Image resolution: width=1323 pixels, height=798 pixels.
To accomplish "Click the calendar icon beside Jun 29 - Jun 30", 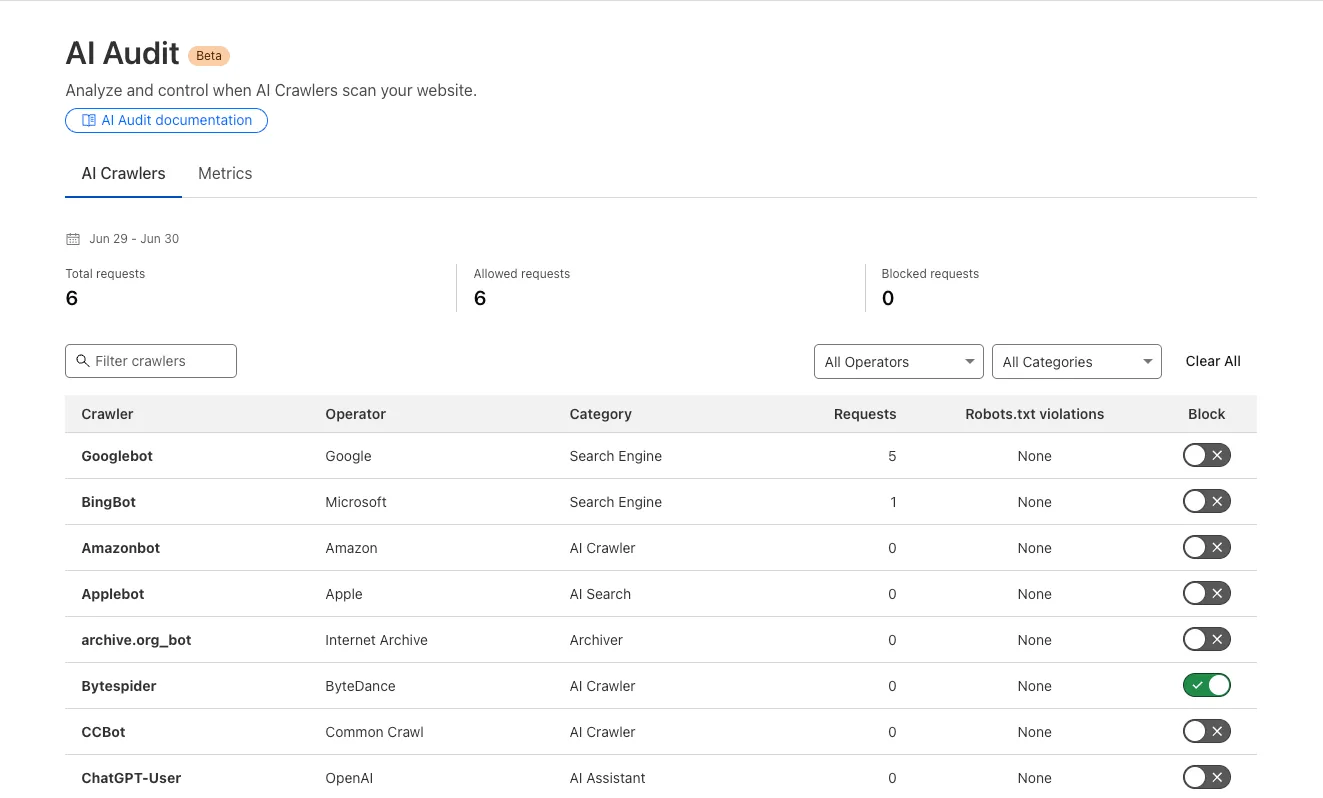I will pos(72,239).
